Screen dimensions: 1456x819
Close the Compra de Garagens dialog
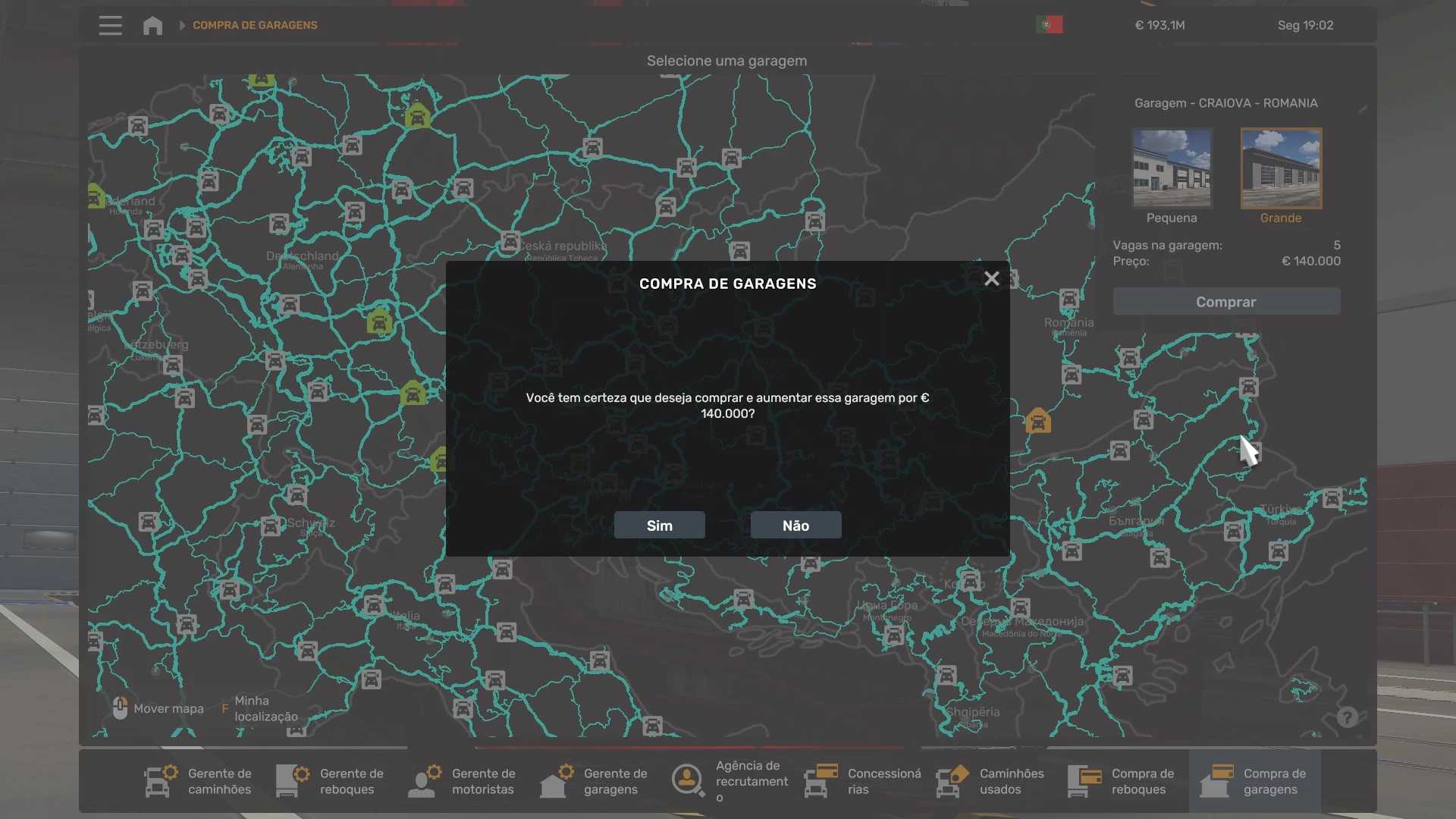pyautogui.click(x=991, y=279)
